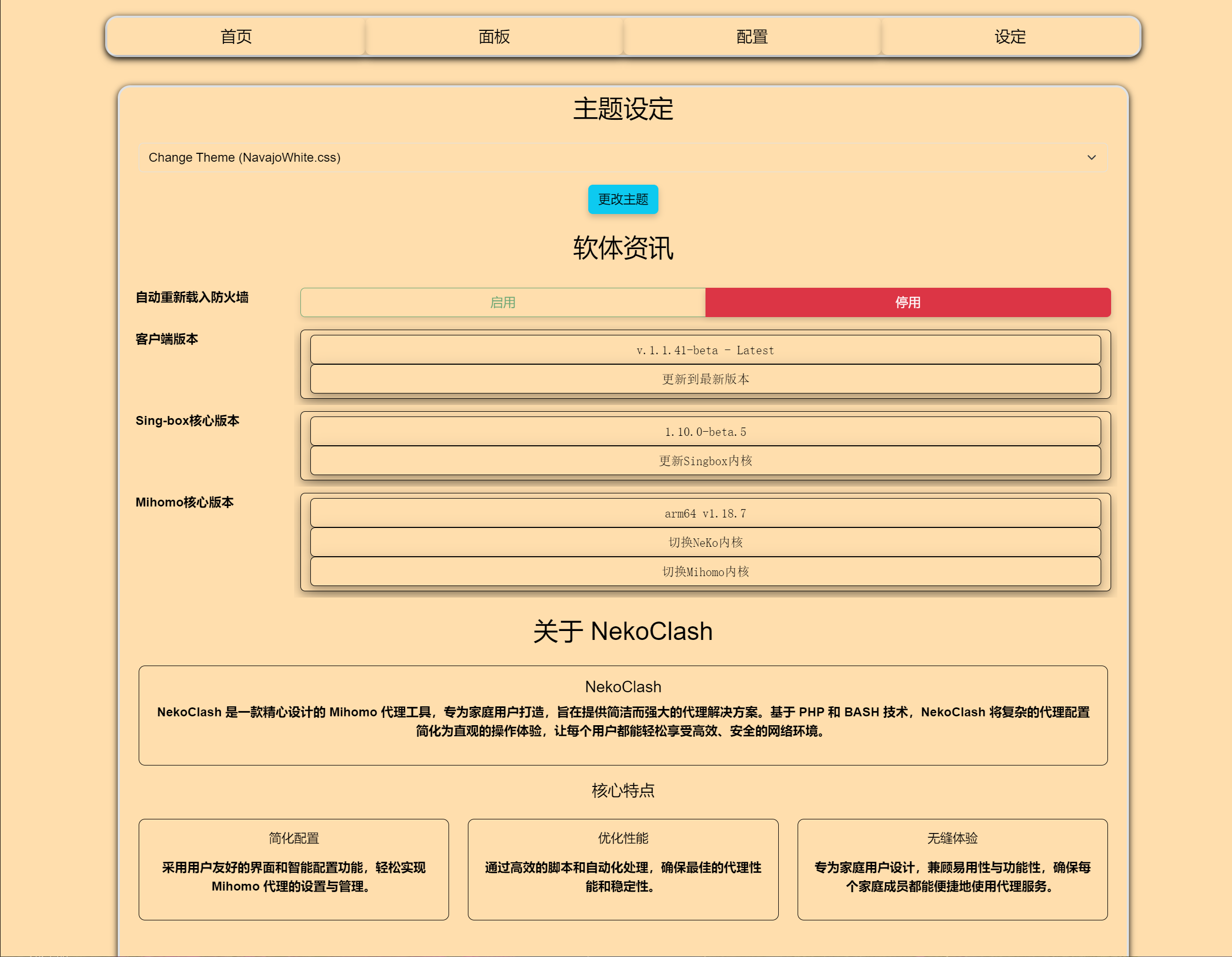This screenshot has height=957, width=1232.
Task: Disable firewall reload with red 停用
Action: click(x=908, y=302)
